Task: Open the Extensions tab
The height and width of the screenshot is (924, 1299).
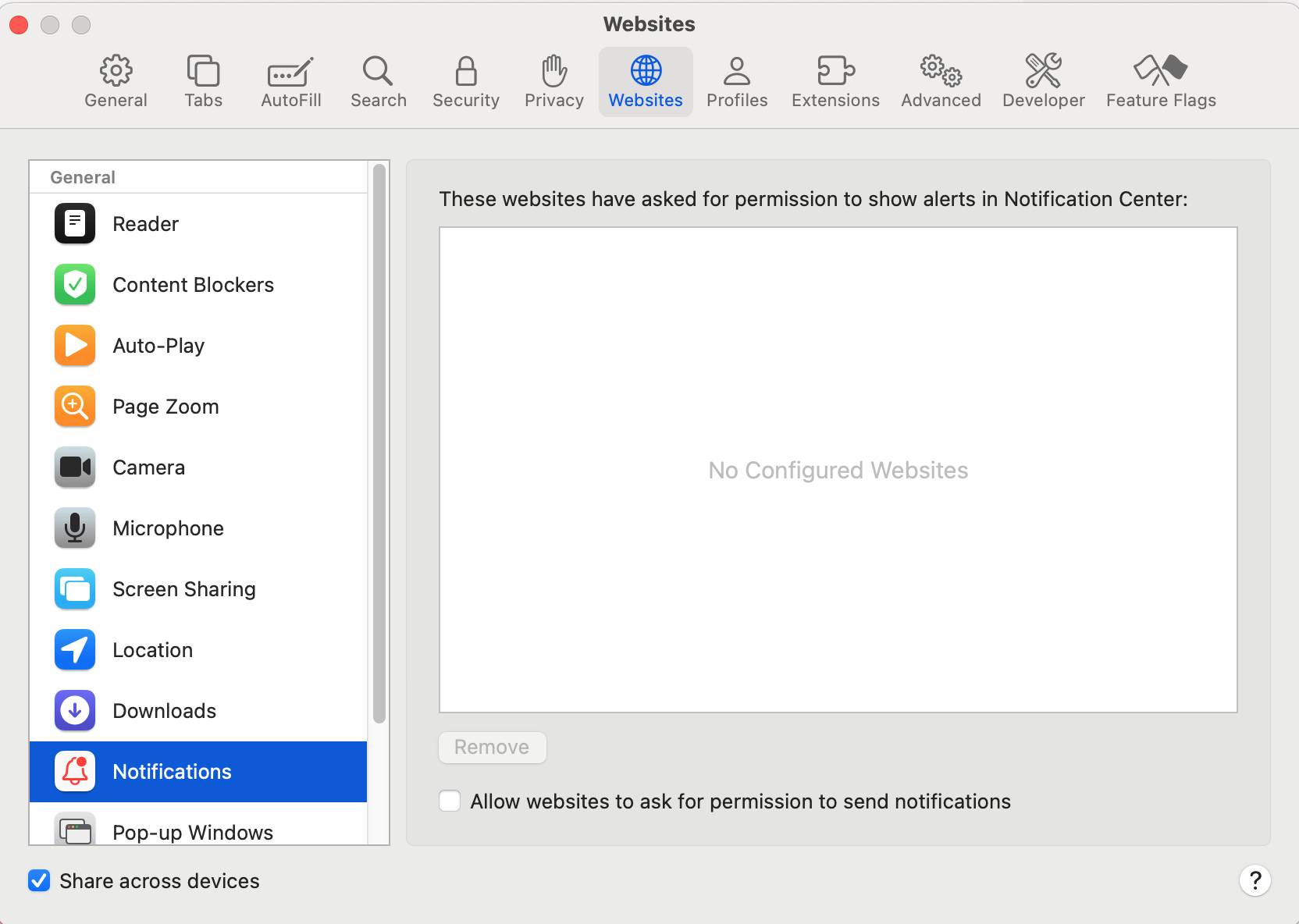Action: tap(835, 81)
